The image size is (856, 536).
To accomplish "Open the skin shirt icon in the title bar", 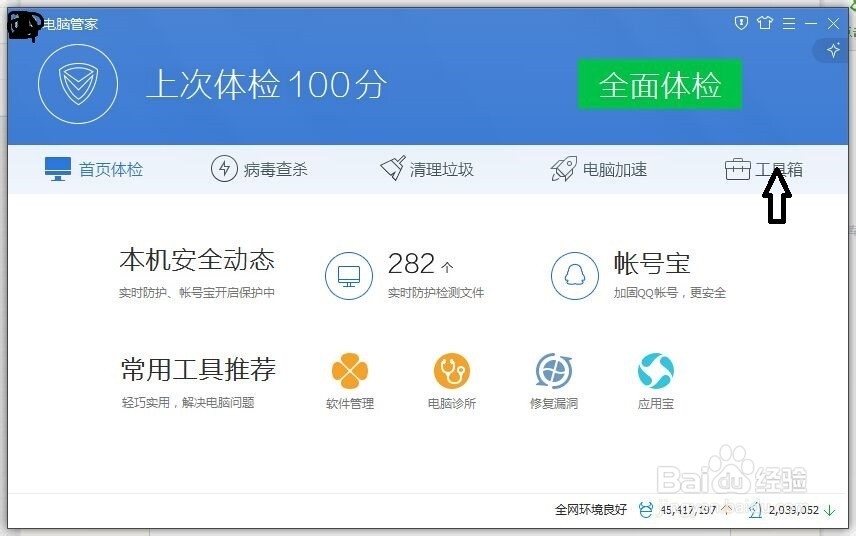I will (765, 23).
